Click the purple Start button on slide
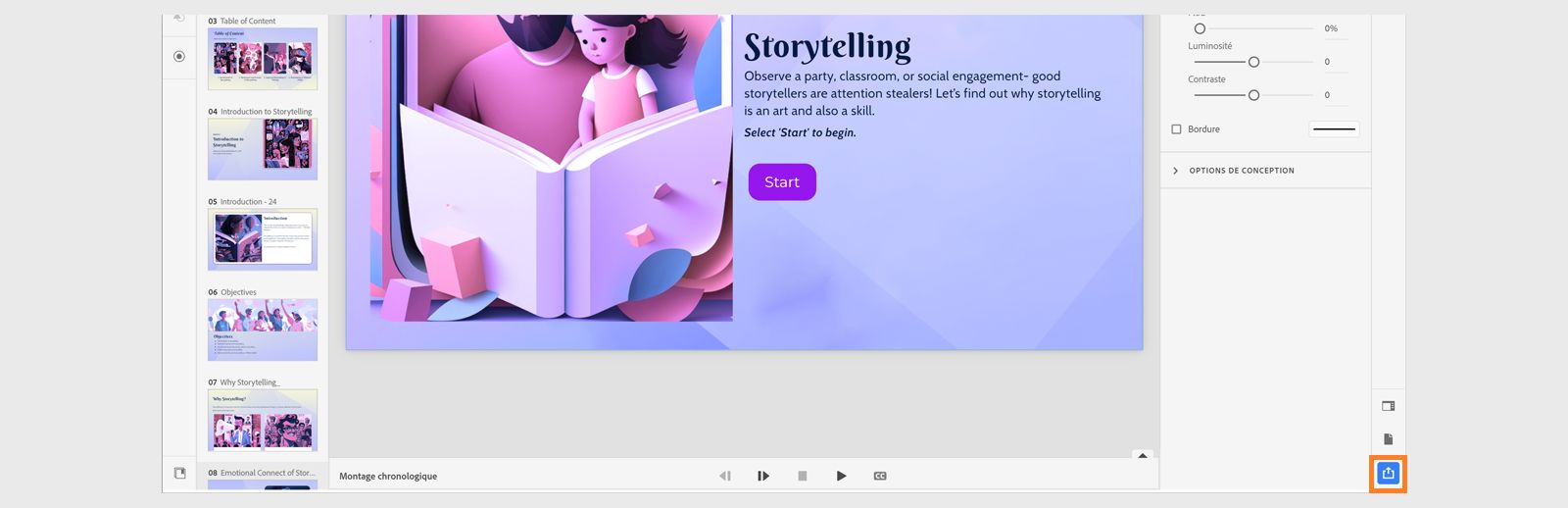The width and height of the screenshot is (1568, 508). (x=782, y=182)
